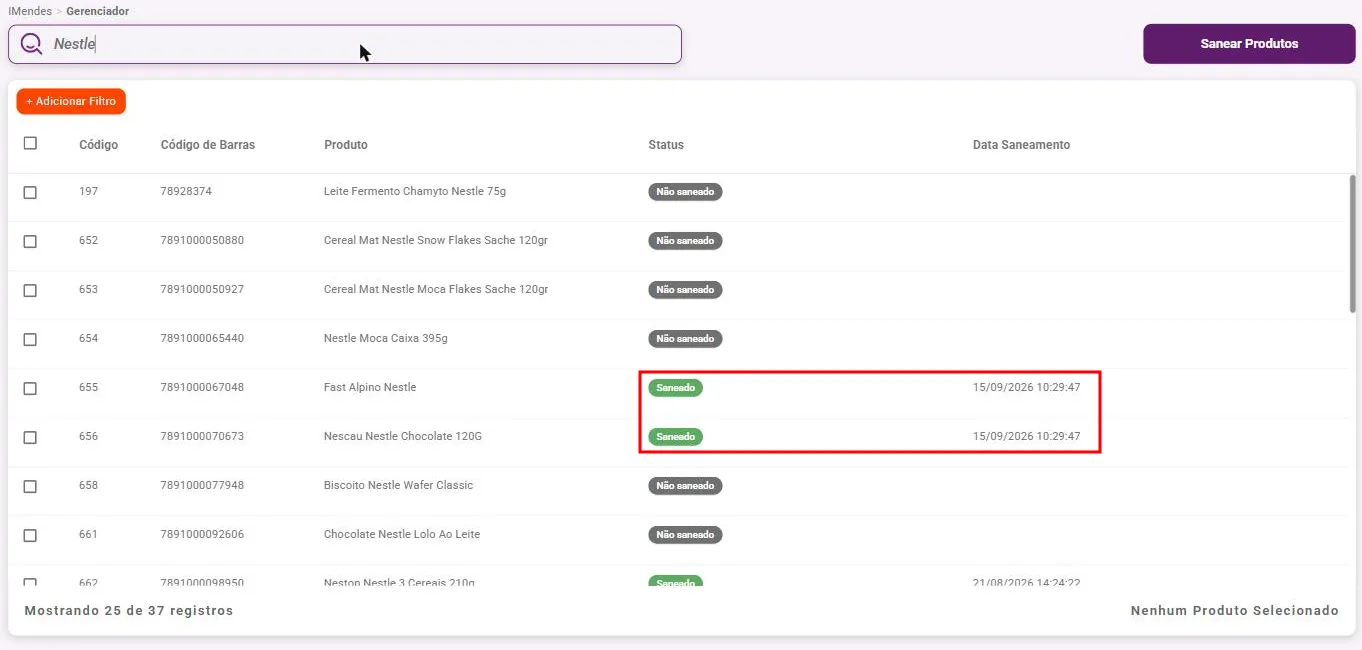Select the Nescau Nestle Chocolate row checkbox
Screen dimensions: 1362x650
pyautogui.click(x=30, y=437)
